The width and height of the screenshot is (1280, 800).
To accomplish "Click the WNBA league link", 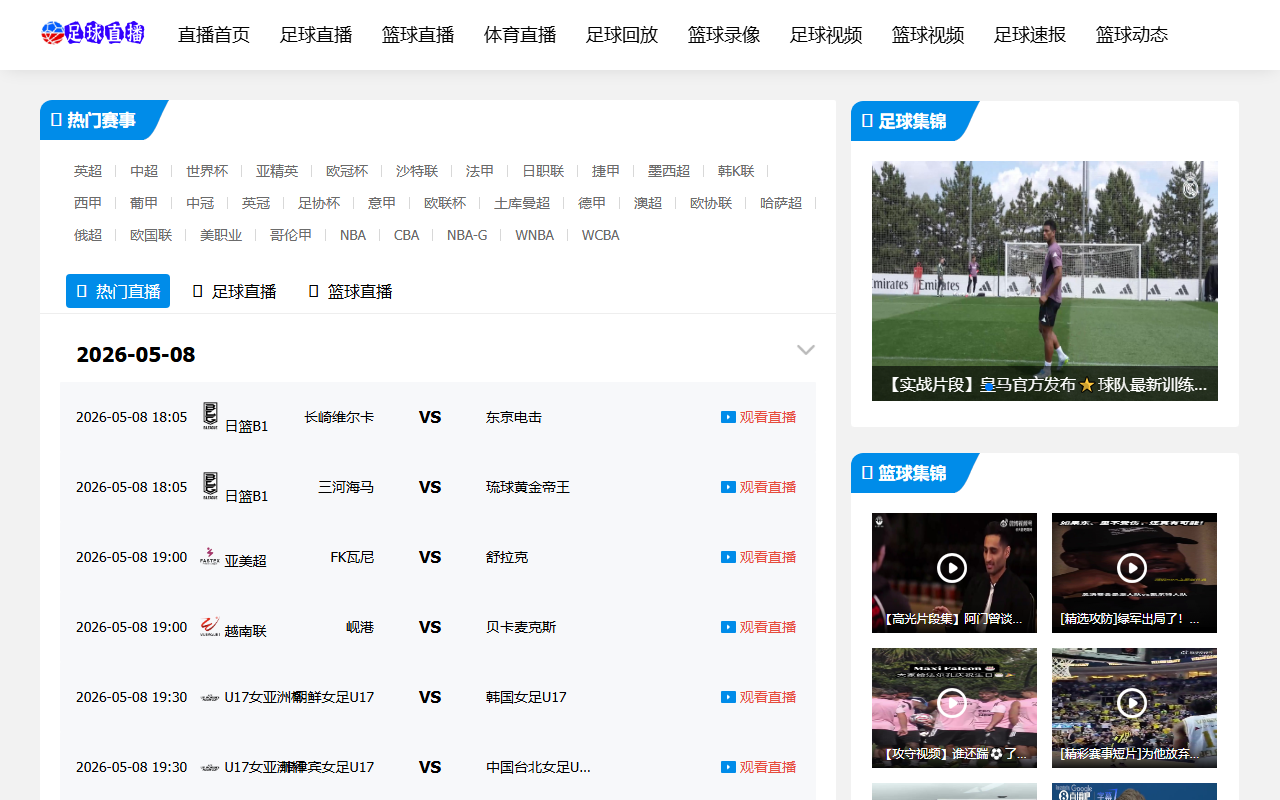I will [535, 235].
